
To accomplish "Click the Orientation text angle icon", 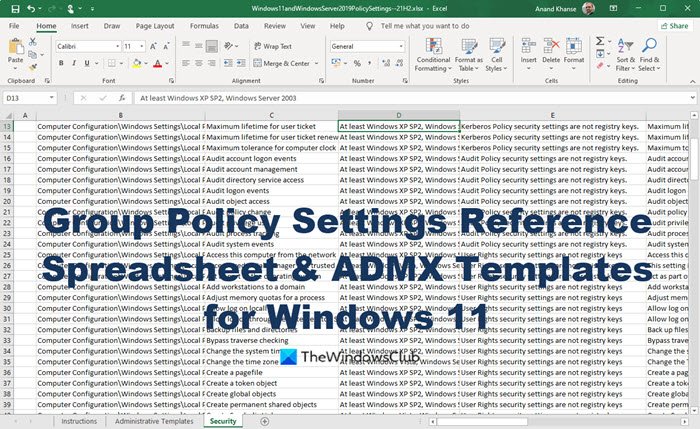I will pyautogui.click(x=229, y=46).
